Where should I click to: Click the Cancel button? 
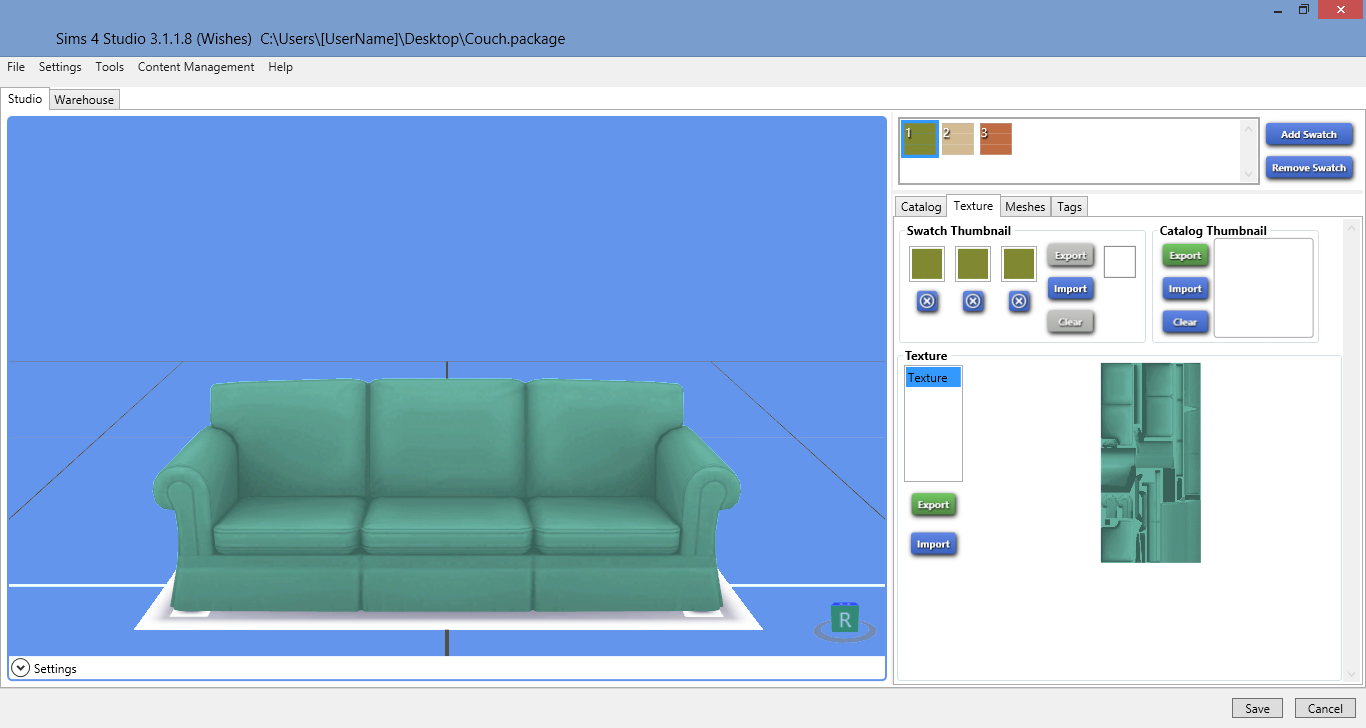[1325, 708]
